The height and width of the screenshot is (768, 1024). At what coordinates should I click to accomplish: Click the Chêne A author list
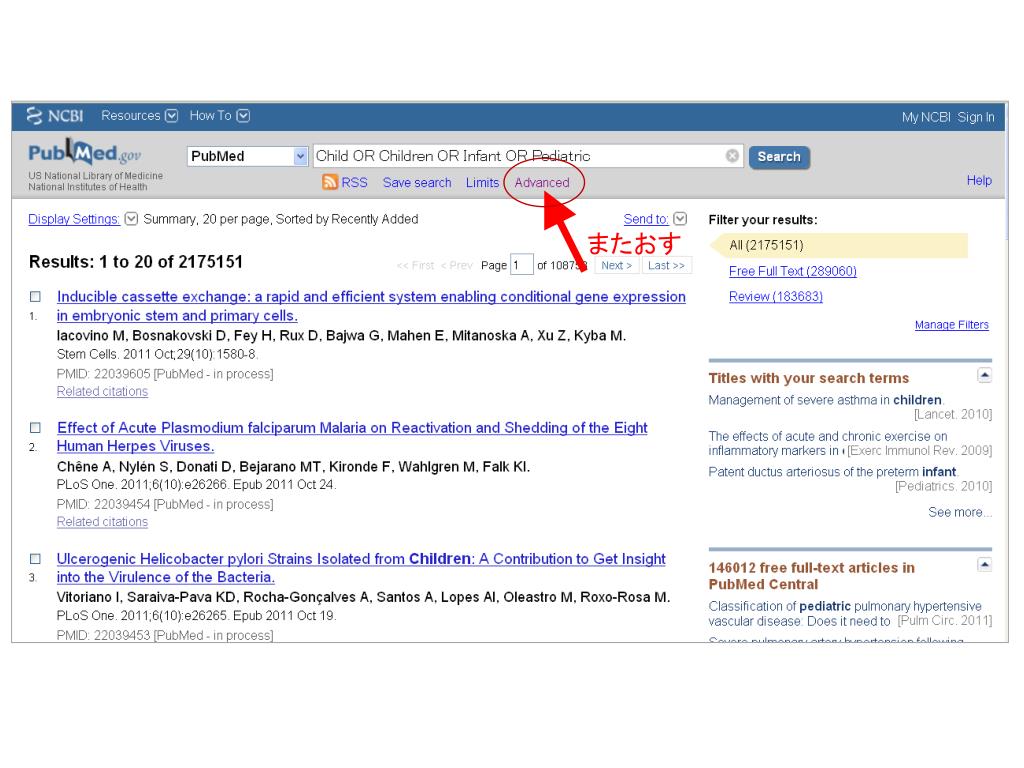(293, 467)
